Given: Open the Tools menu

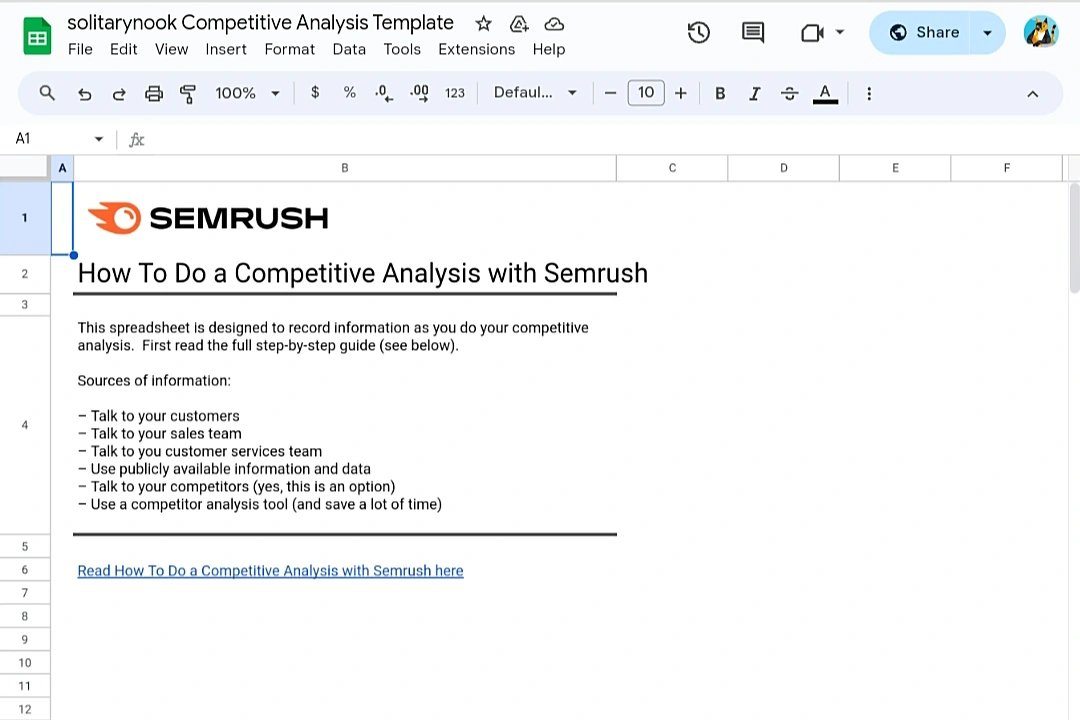Looking at the screenshot, I should pos(402,50).
